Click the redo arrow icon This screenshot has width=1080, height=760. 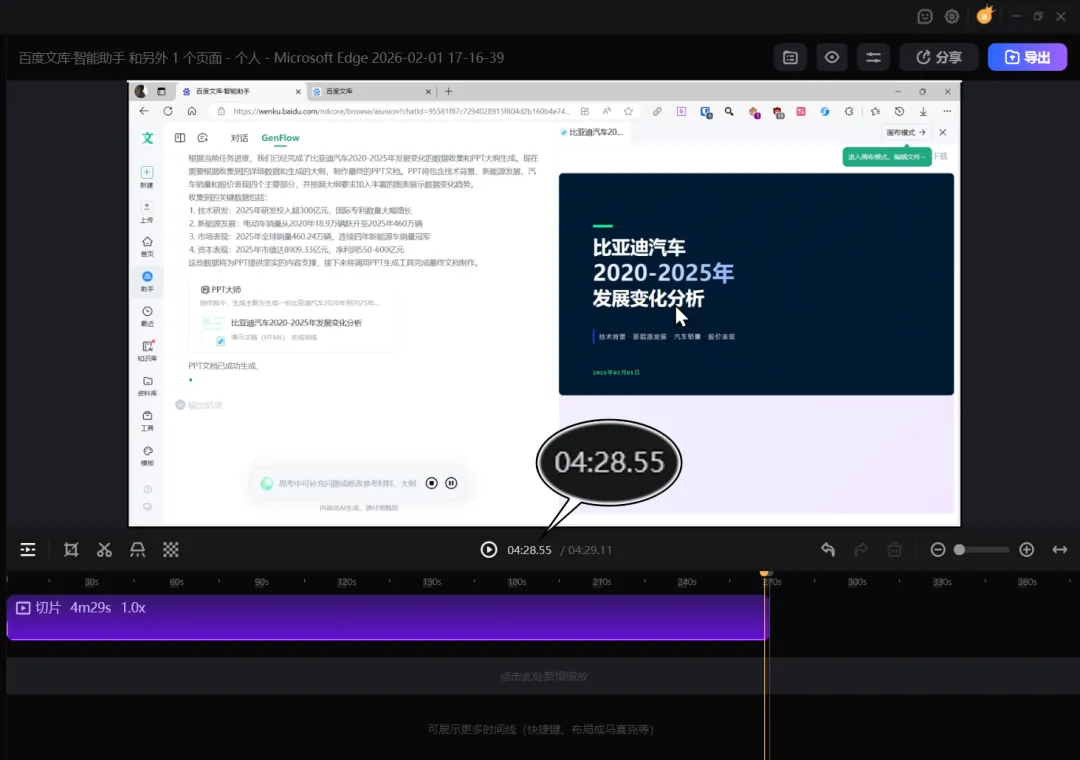[861, 549]
